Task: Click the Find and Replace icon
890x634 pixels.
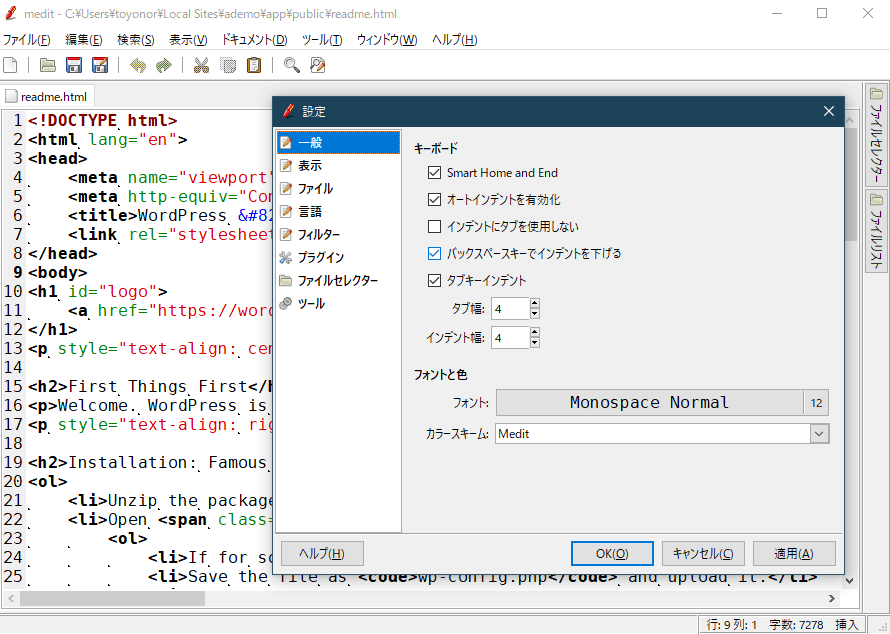Action: tap(318, 65)
